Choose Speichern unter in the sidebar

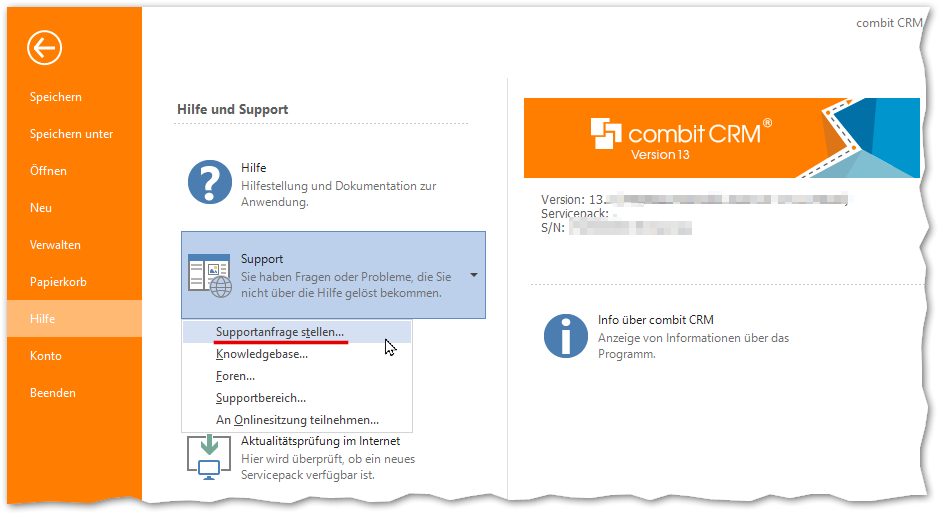coord(71,134)
